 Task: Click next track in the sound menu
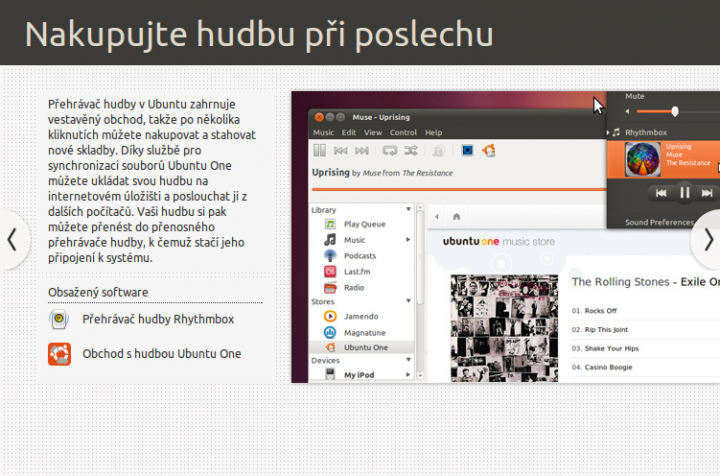[707, 193]
